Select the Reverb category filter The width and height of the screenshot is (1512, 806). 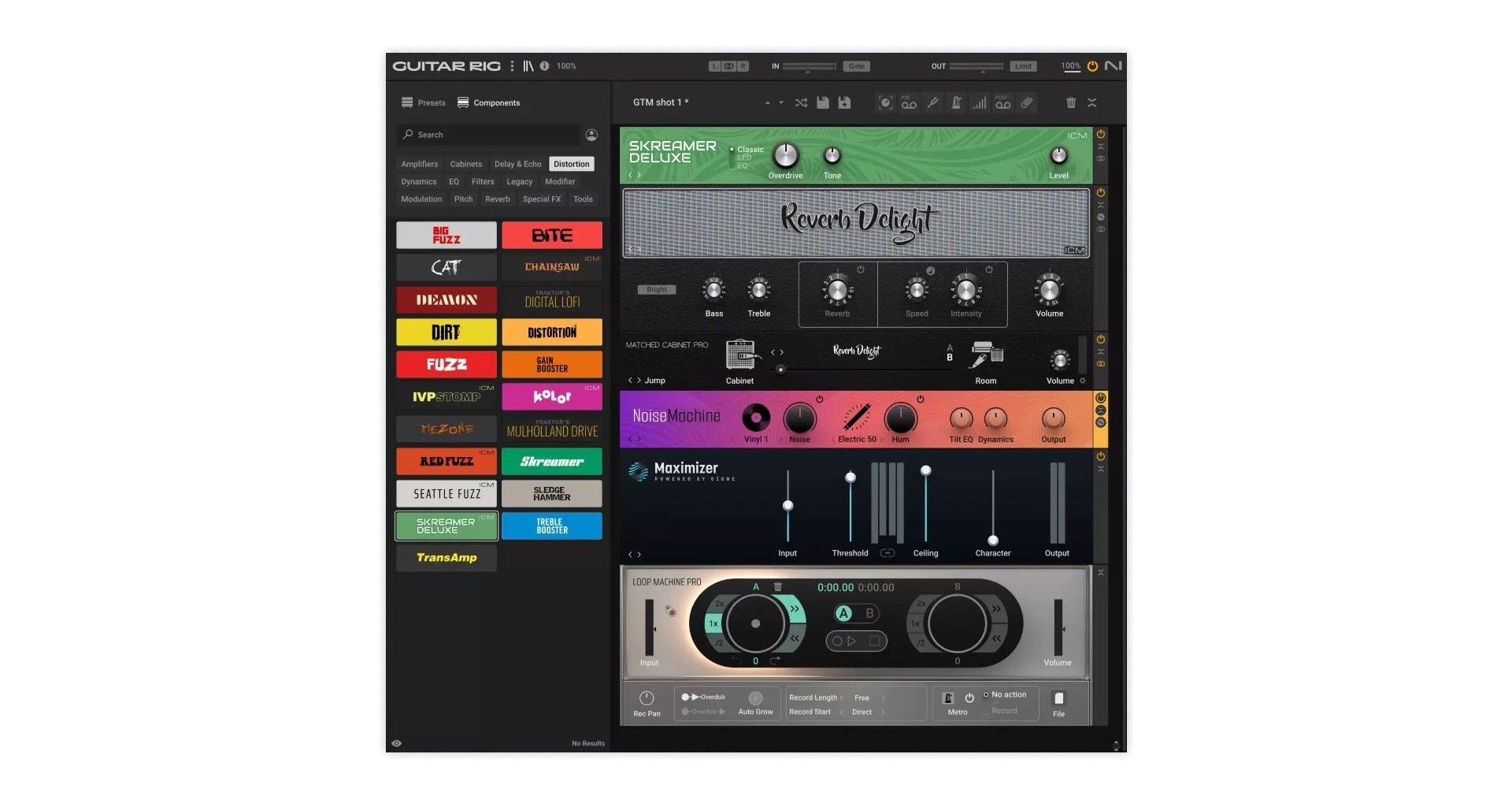pos(498,199)
